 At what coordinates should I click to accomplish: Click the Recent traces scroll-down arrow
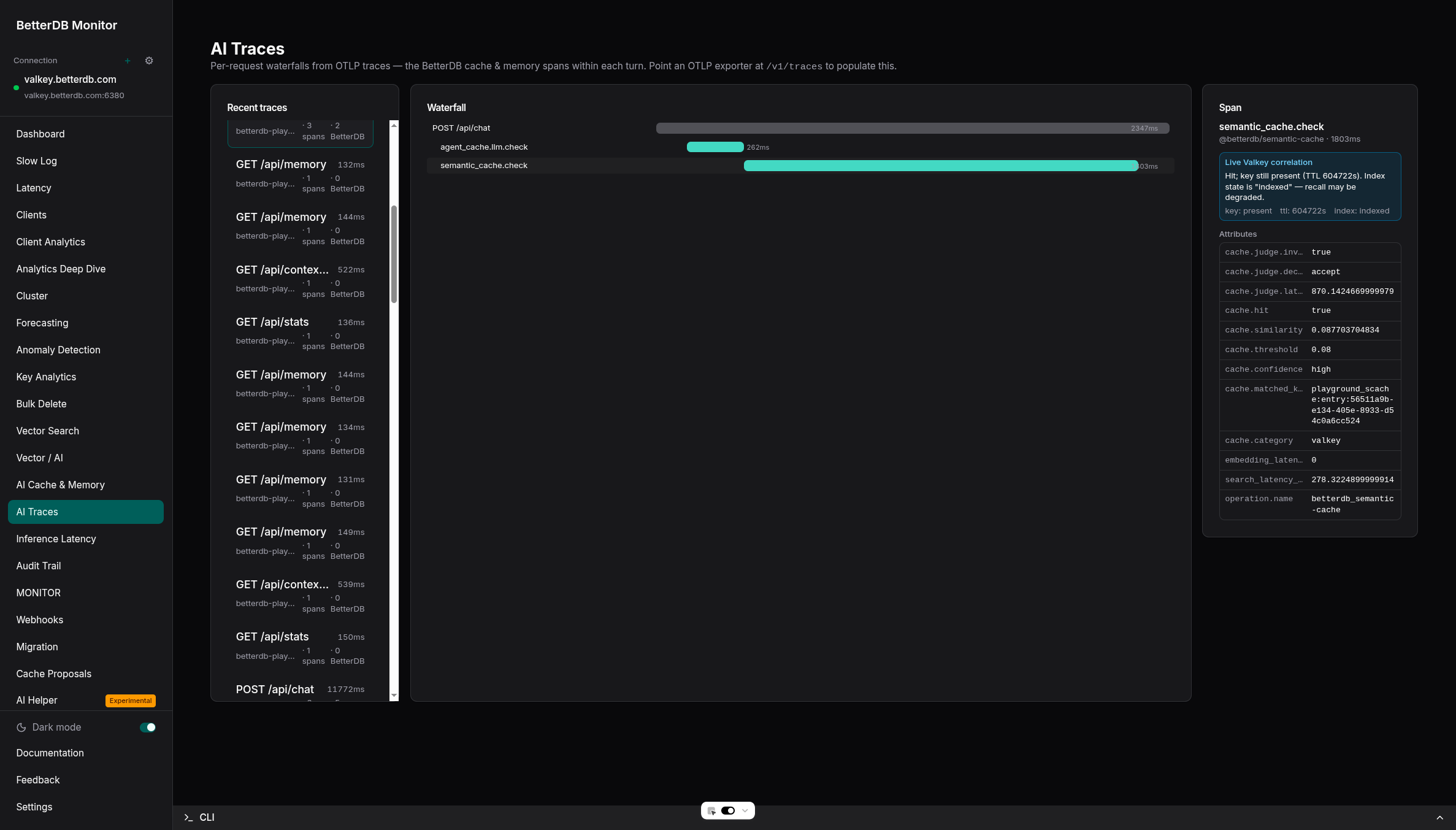point(394,696)
